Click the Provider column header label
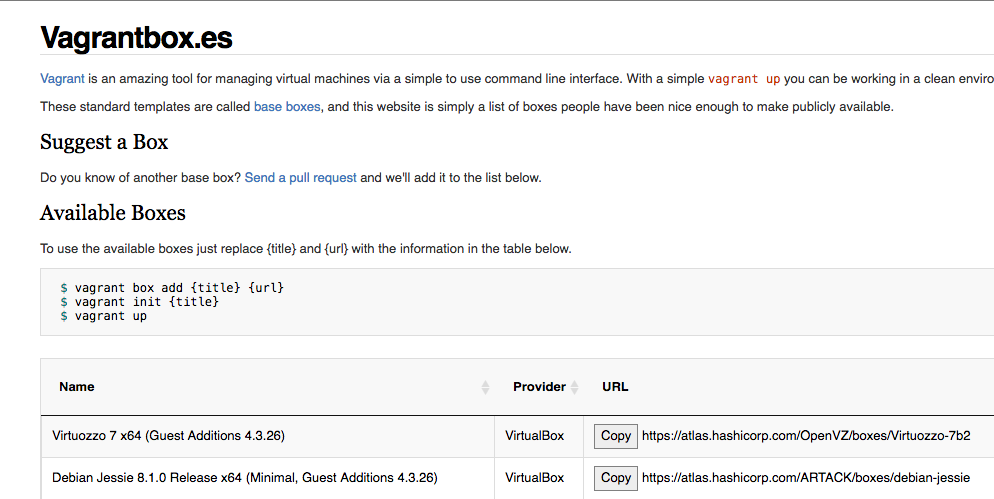This screenshot has height=499, width=994. [539, 387]
